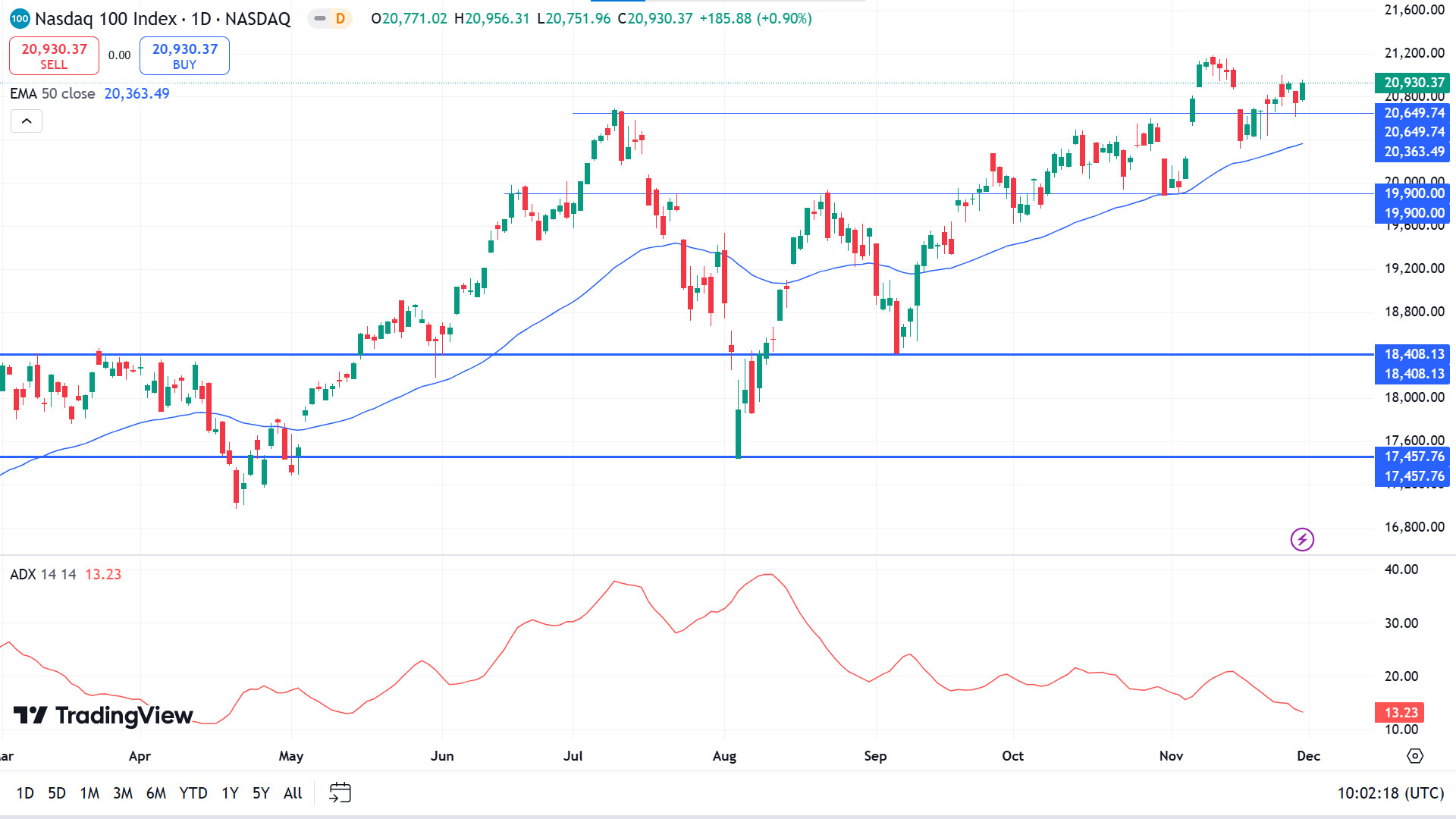Click the 0.00 spread value
Screen dimensions: 1456x819
pos(119,55)
